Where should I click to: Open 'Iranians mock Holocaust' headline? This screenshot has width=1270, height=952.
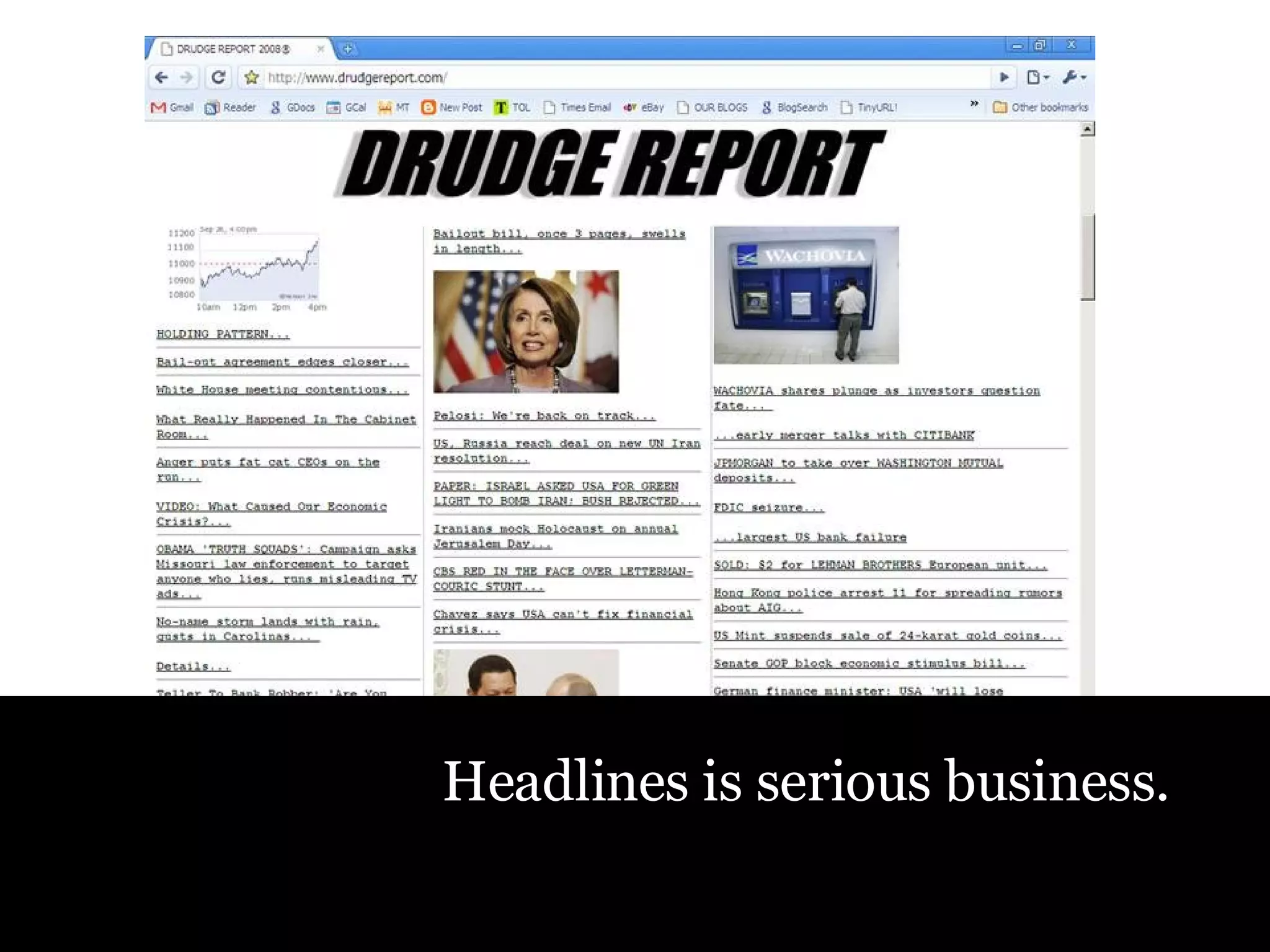pyautogui.click(x=556, y=536)
